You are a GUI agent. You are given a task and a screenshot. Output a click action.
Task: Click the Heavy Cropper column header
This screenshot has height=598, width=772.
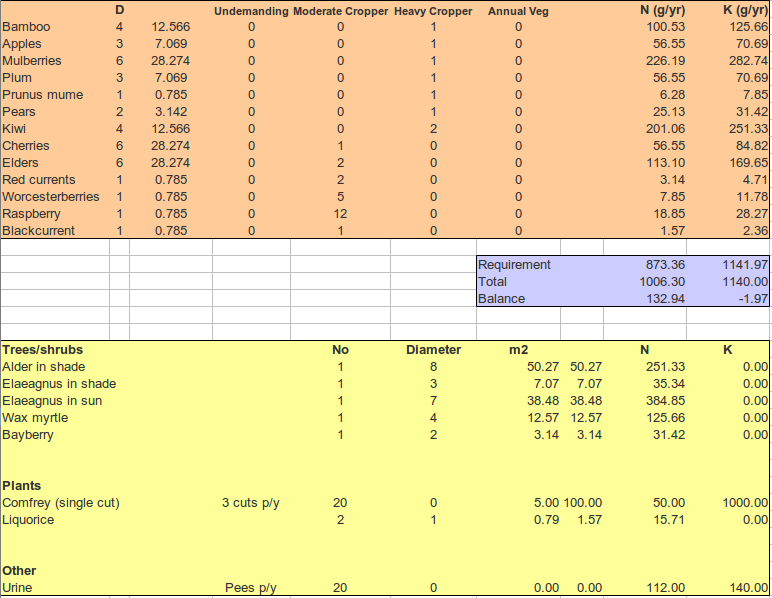tap(433, 11)
